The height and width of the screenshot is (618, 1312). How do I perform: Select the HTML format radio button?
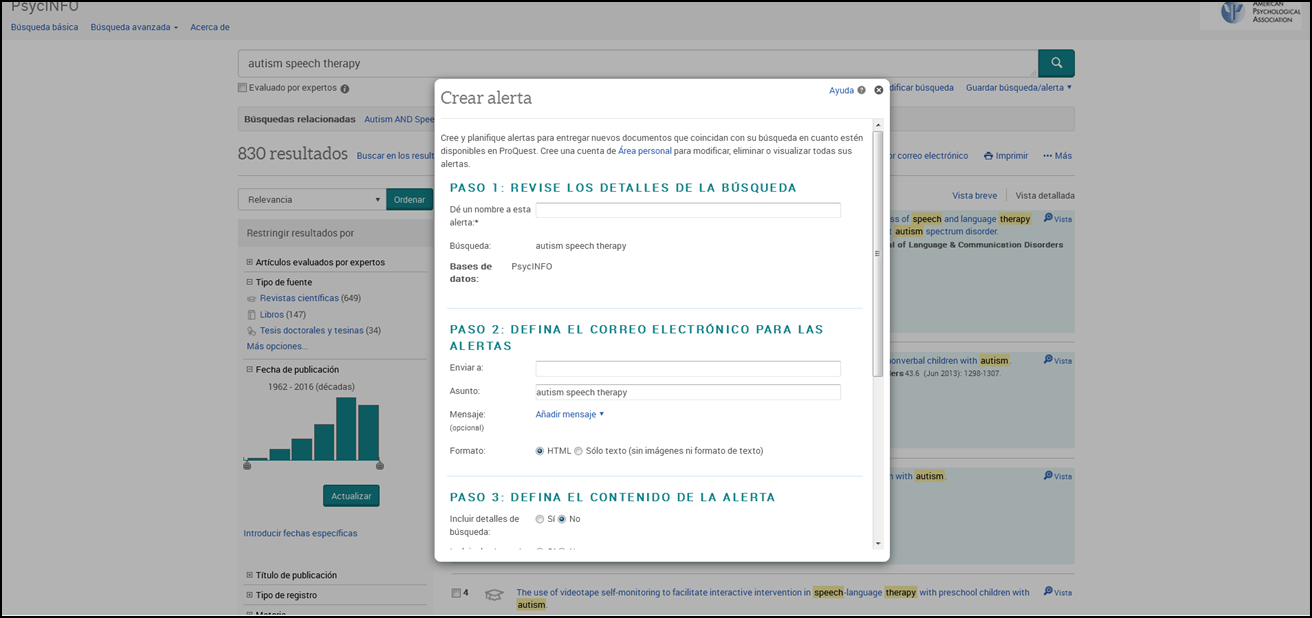540,451
